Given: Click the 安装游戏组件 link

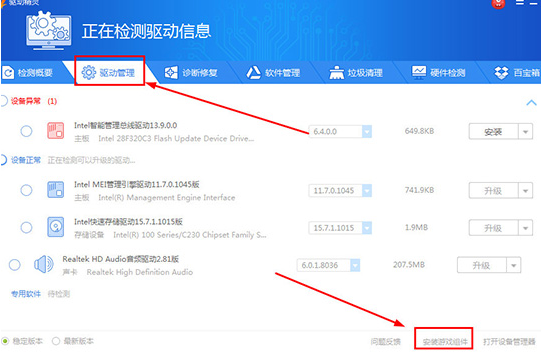Looking at the screenshot, I should point(445,342).
